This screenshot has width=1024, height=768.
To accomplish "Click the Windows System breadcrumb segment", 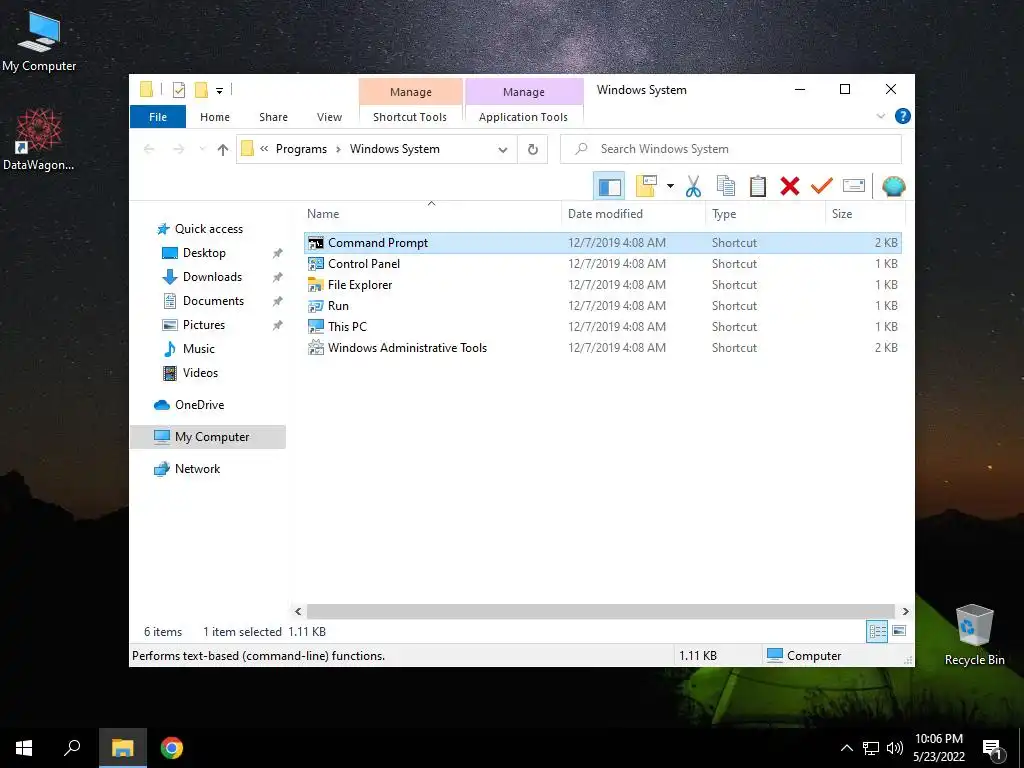I will click(394, 149).
